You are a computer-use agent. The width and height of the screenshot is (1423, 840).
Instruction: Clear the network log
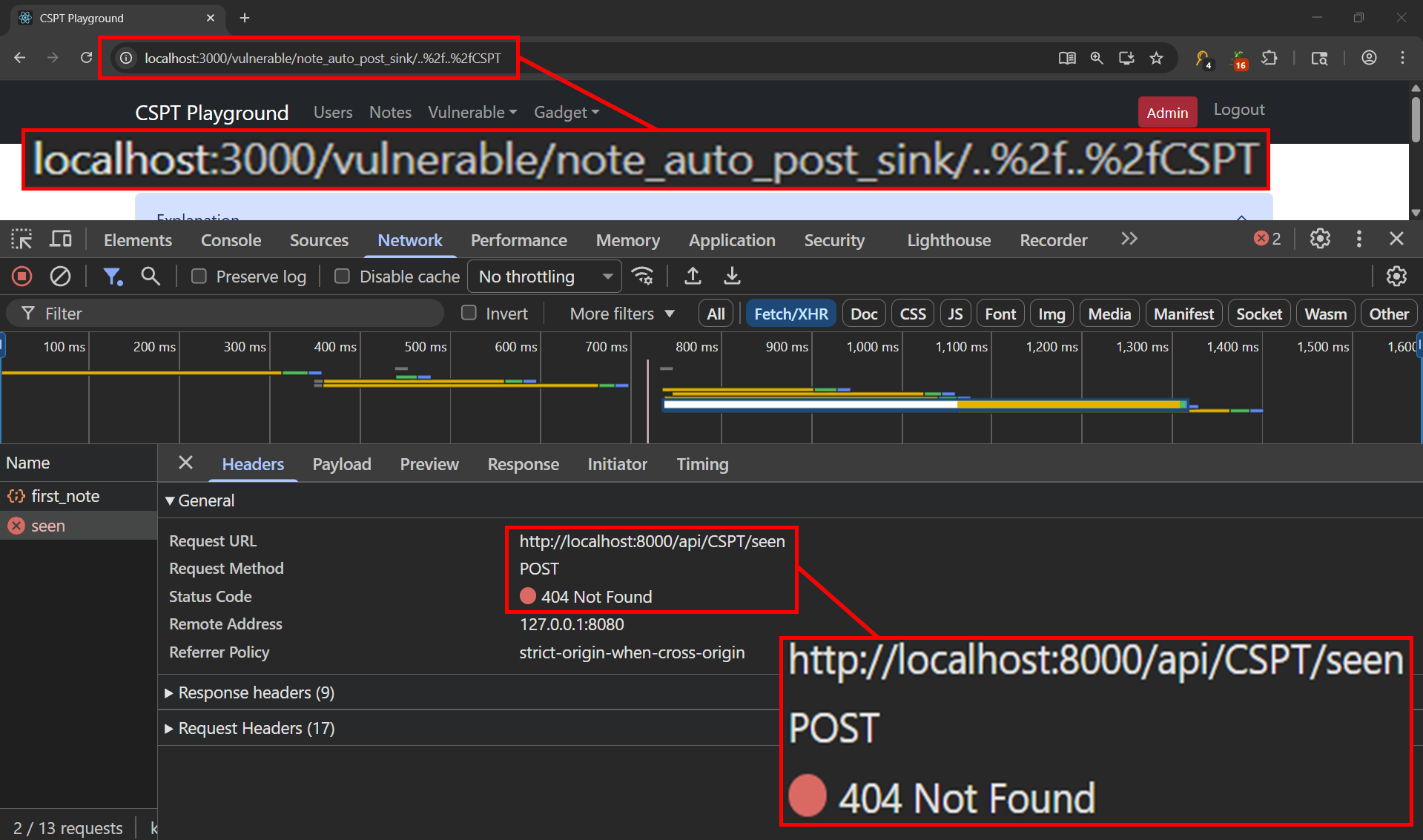point(60,277)
